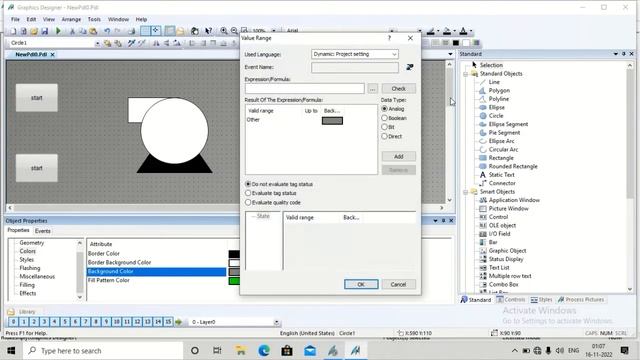Image resolution: width=640 pixels, height=360 pixels.
Task: Open line color pen tool in toolbar
Action: (431, 31)
